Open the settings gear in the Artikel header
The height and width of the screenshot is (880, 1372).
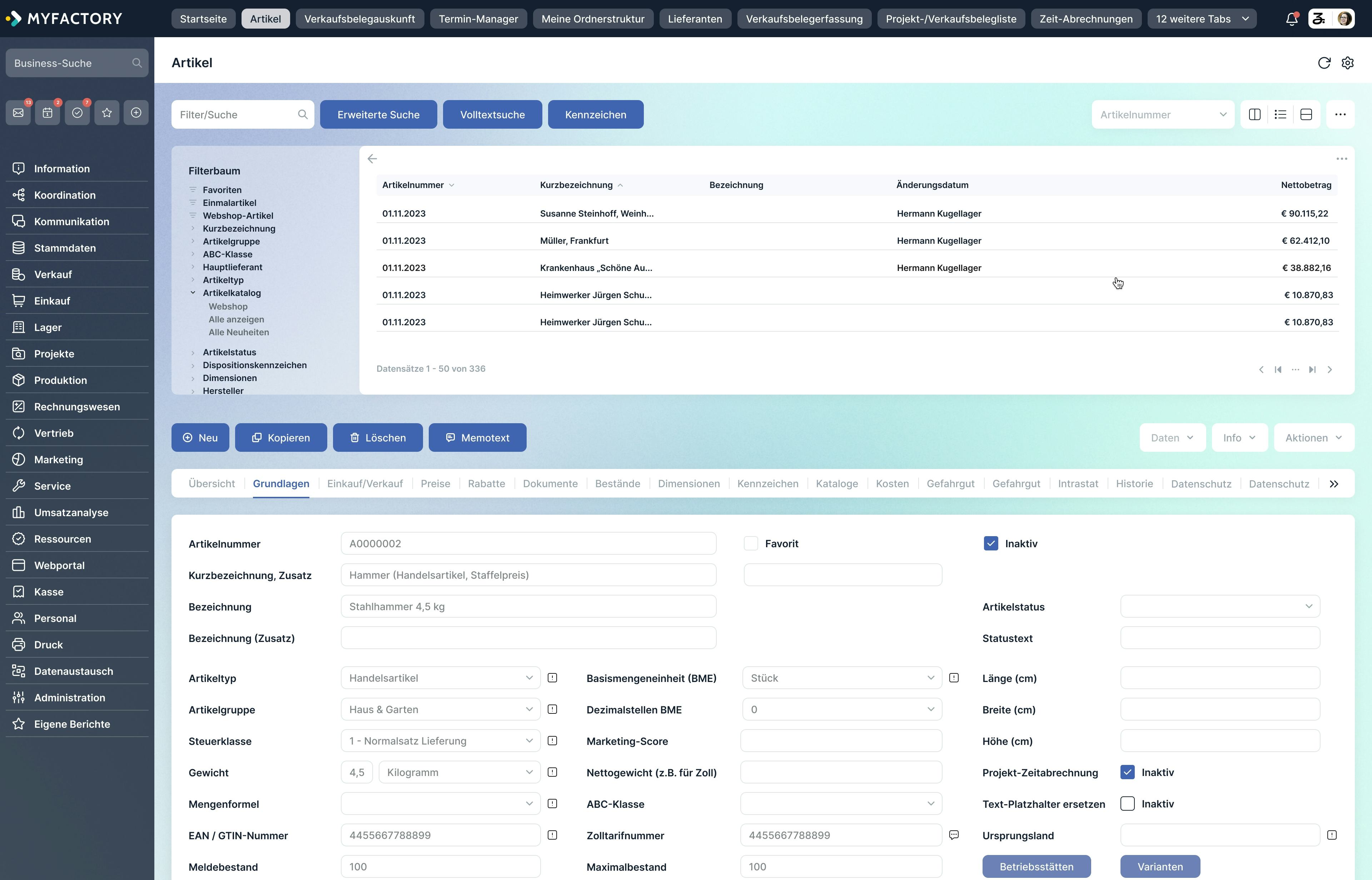pos(1347,63)
